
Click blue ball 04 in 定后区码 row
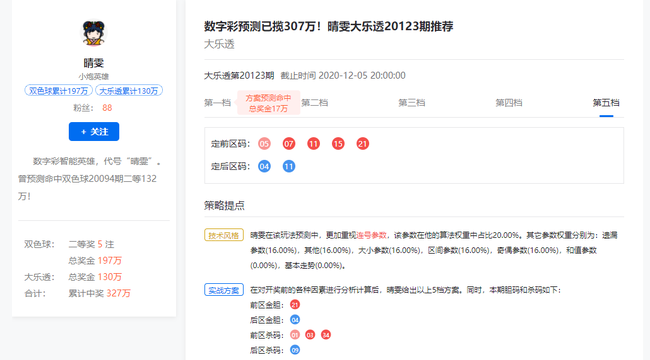[x=264, y=166]
